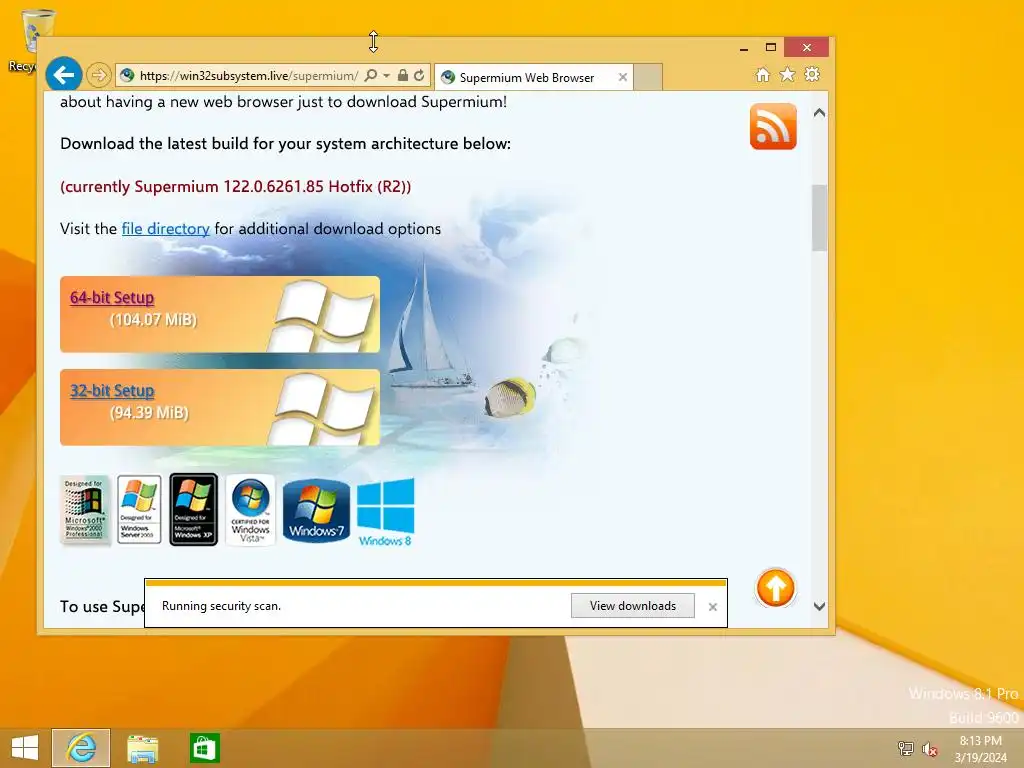
Task: Click the Certified for Windows Vista badge
Action: tap(250, 510)
